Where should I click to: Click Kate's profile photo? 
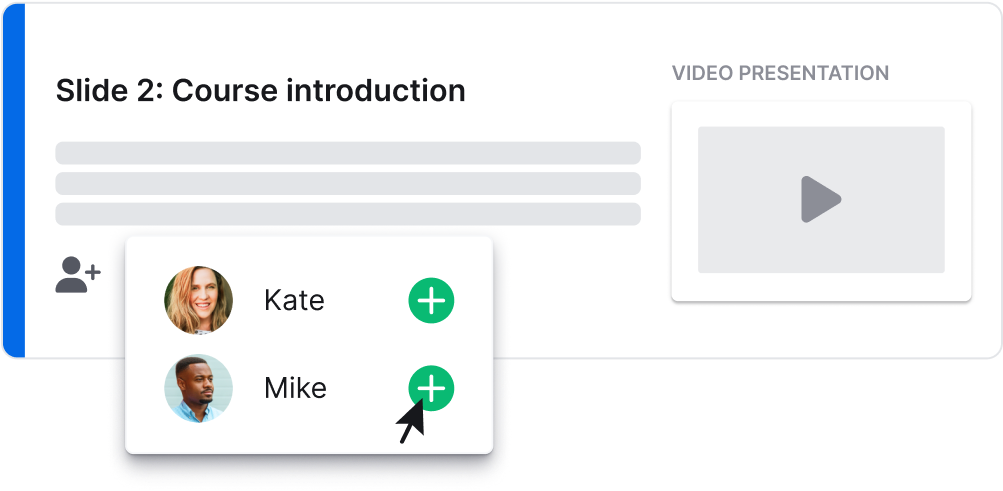(x=198, y=300)
